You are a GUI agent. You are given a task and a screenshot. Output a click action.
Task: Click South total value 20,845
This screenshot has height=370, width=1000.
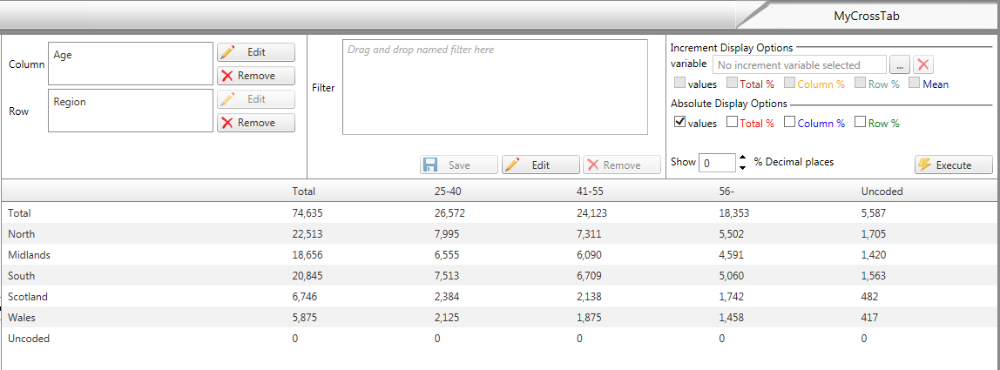[x=307, y=276]
